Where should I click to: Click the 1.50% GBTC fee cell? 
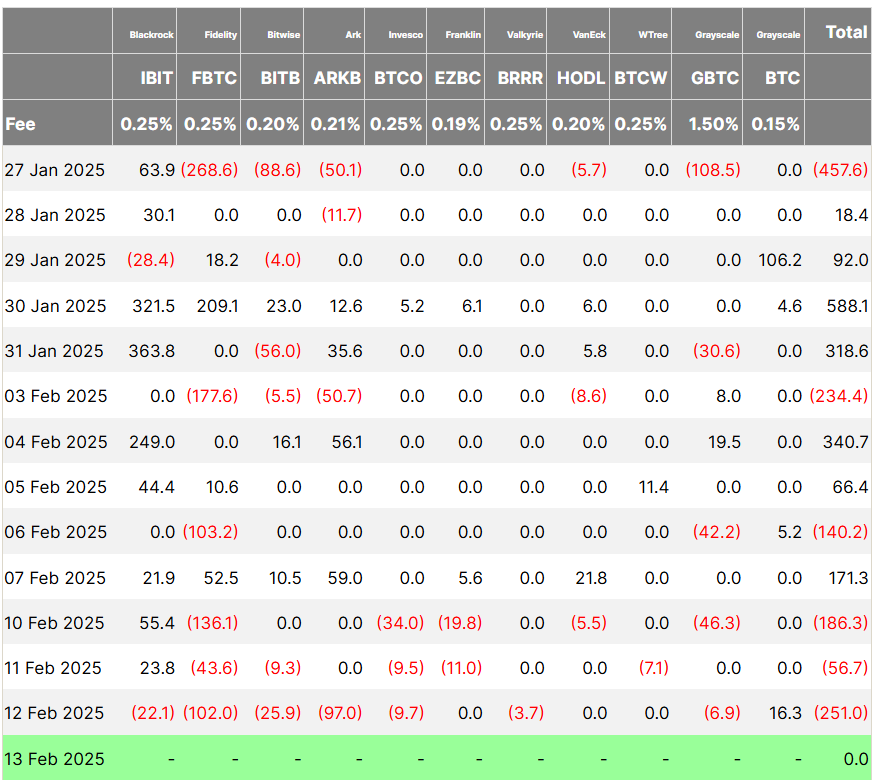point(715,124)
